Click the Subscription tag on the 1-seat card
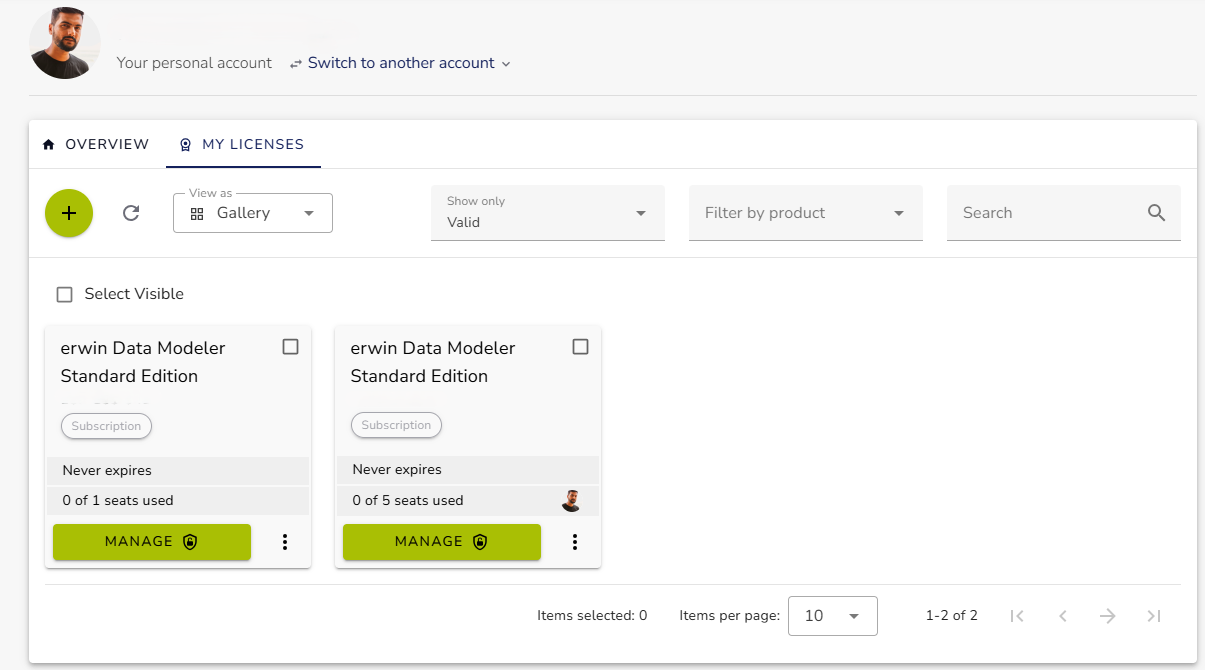The height and width of the screenshot is (670, 1205). coord(106,426)
